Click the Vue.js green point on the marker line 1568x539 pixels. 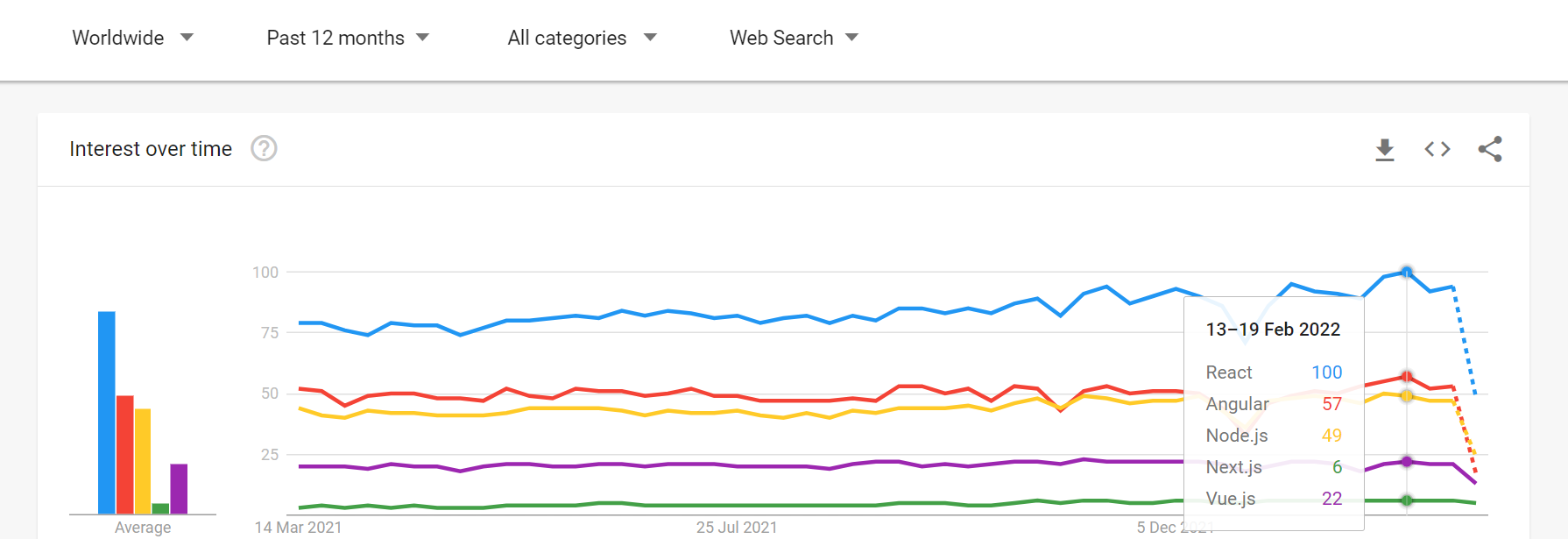pyautogui.click(x=1406, y=500)
